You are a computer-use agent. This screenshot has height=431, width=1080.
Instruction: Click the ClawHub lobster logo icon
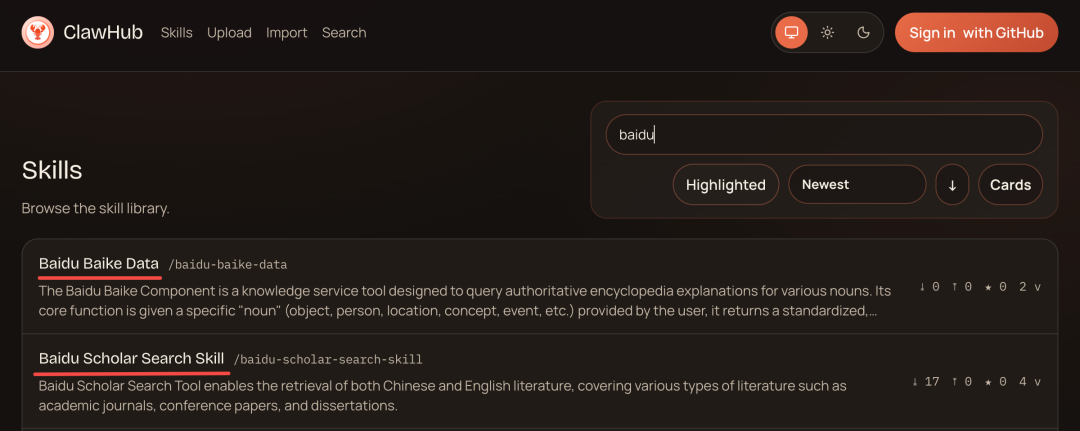pyautogui.click(x=38, y=33)
